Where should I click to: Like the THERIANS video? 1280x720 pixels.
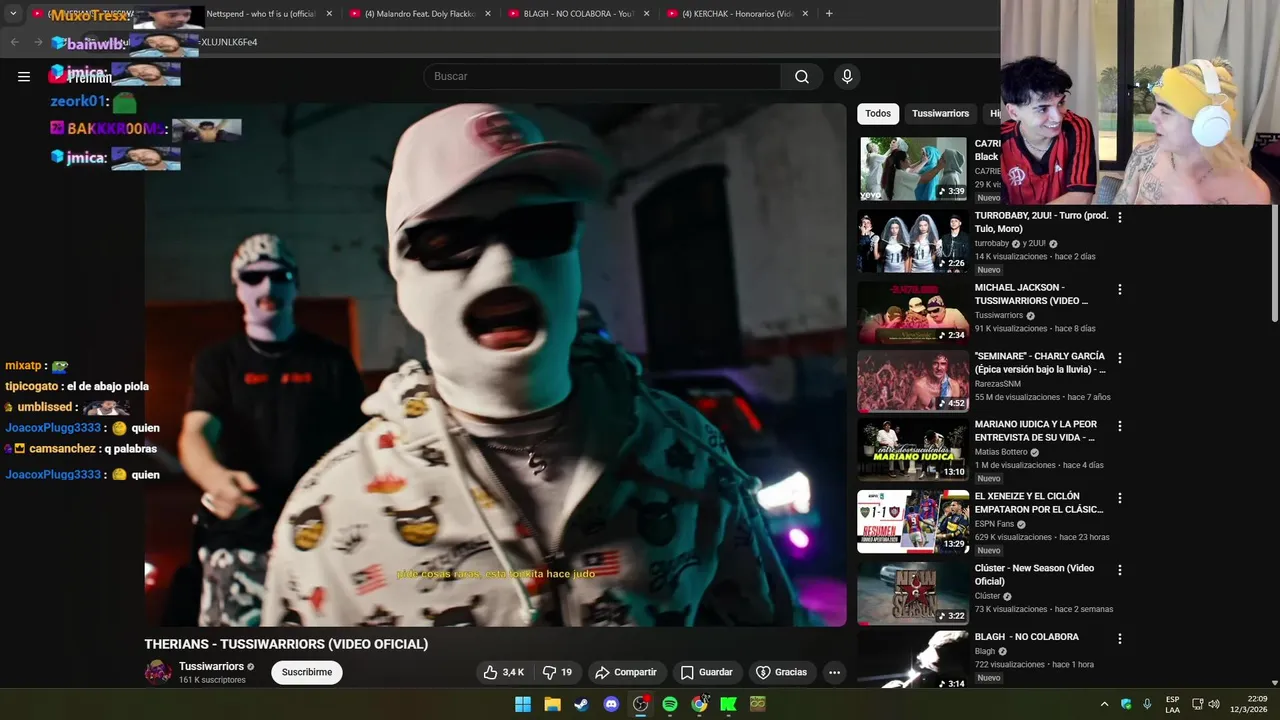click(x=504, y=672)
